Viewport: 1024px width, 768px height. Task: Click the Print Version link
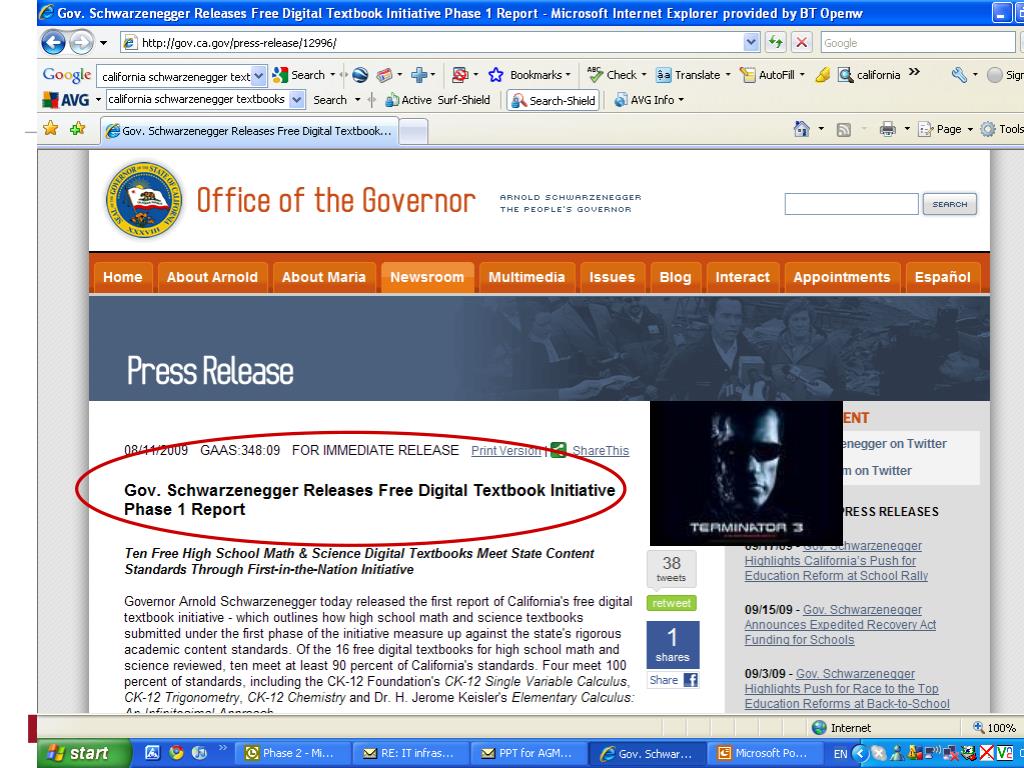pos(506,451)
